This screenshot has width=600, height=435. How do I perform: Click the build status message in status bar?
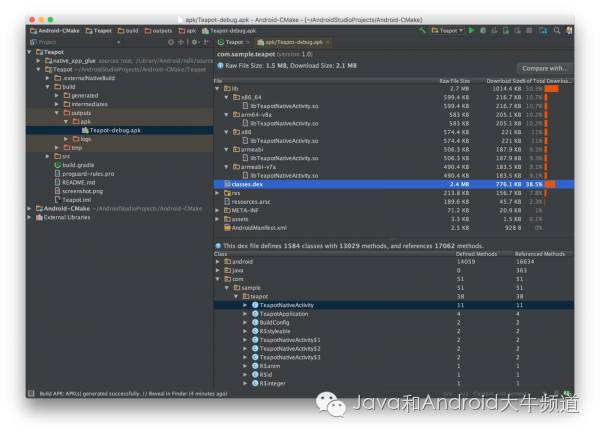[134, 393]
